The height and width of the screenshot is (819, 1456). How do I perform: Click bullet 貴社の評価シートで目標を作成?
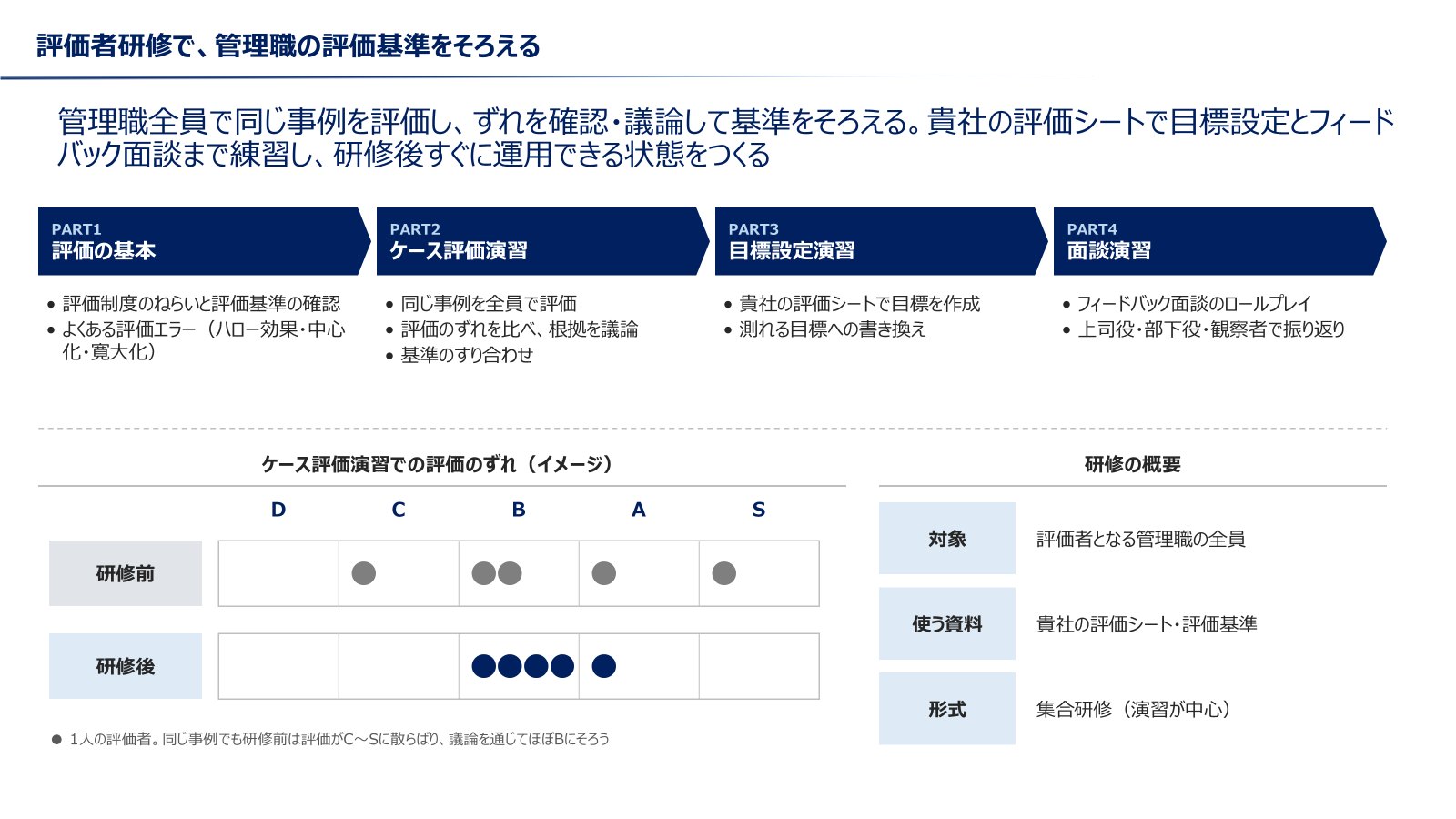(860, 303)
